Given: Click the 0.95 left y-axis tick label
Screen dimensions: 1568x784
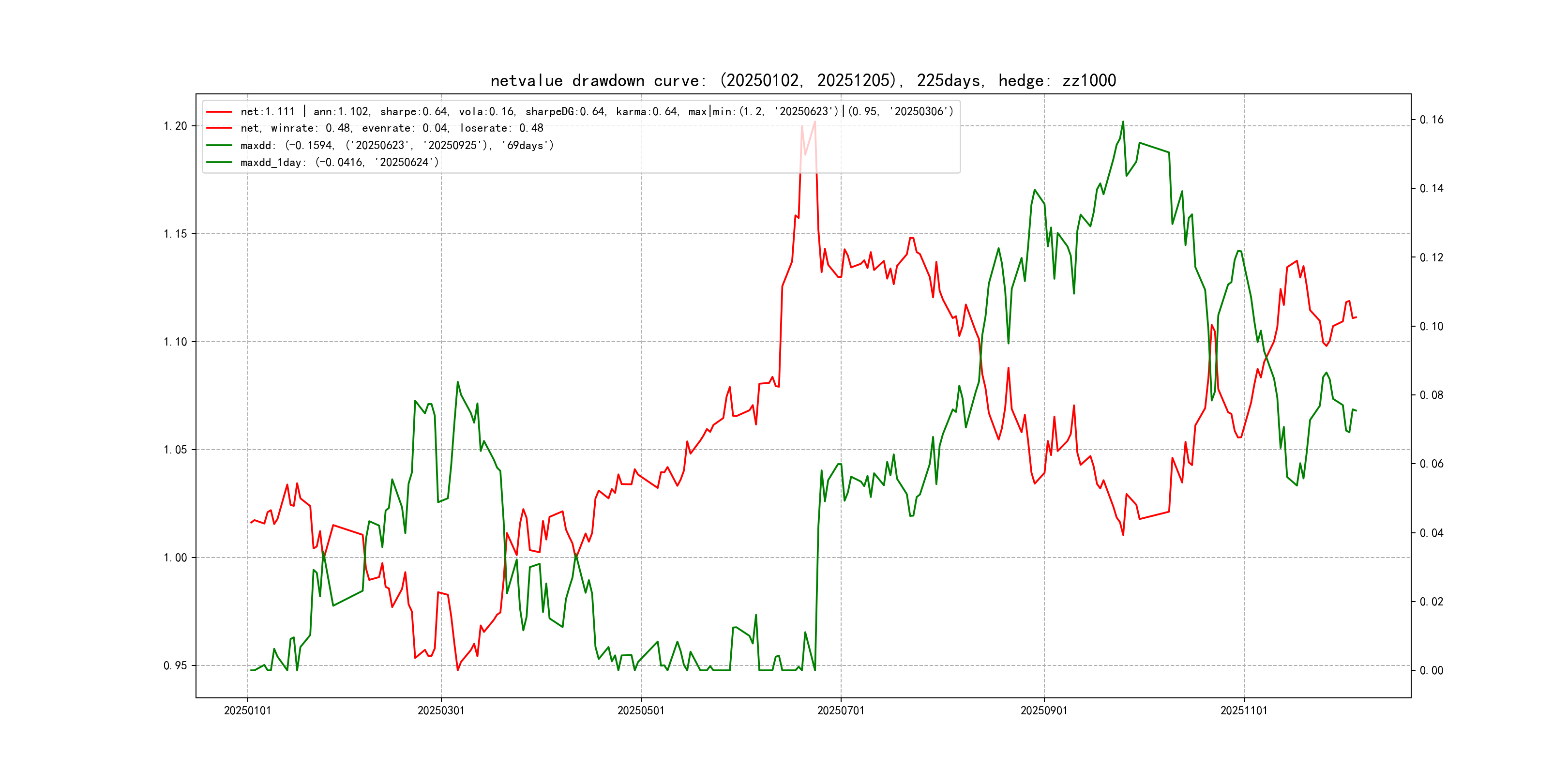Looking at the screenshot, I should click(175, 665).
